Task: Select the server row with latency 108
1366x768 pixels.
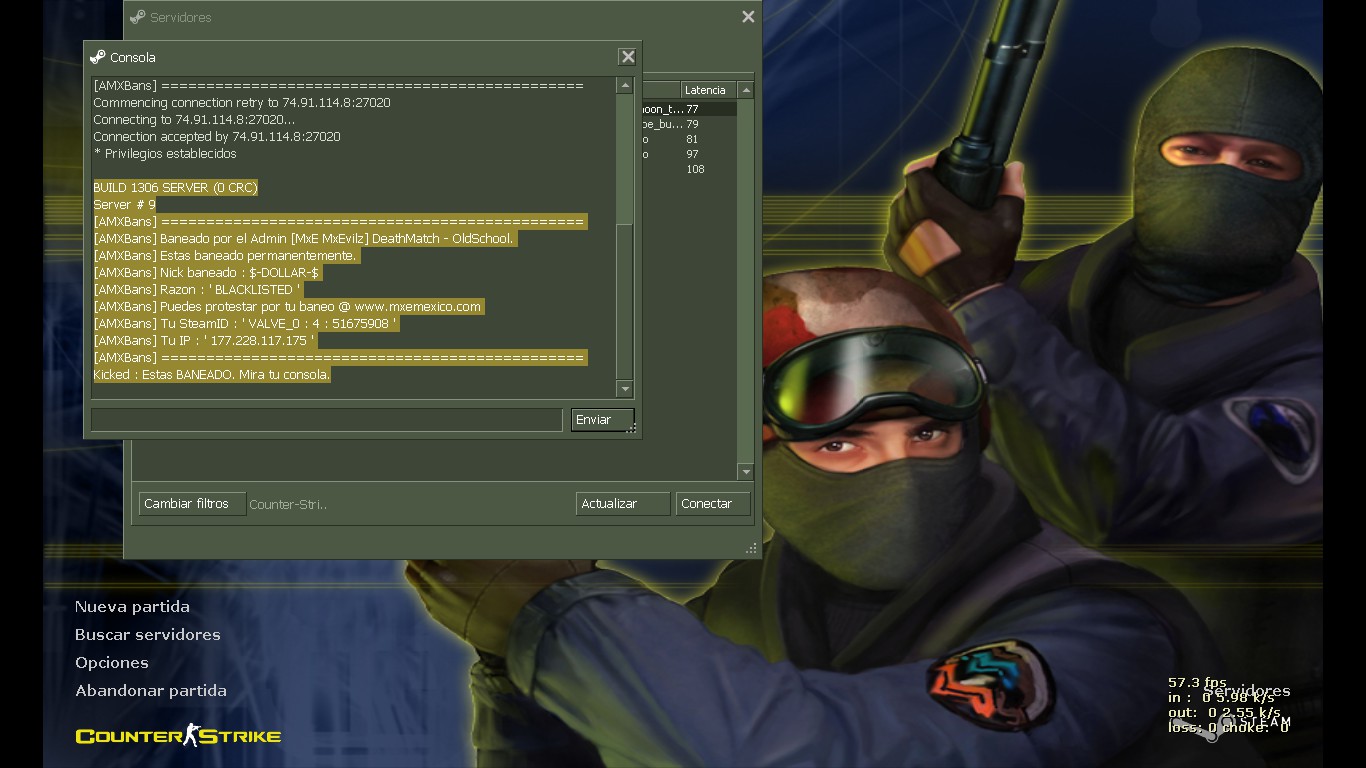Action: tap(688, 169)
